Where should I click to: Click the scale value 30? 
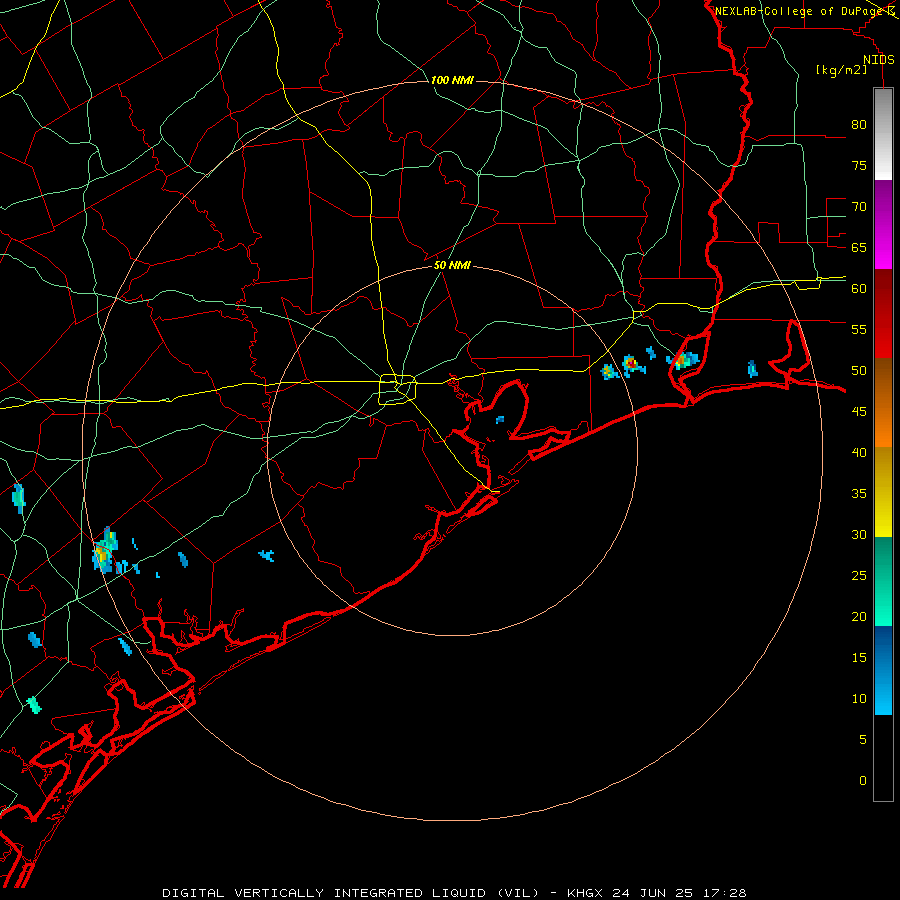859,534
